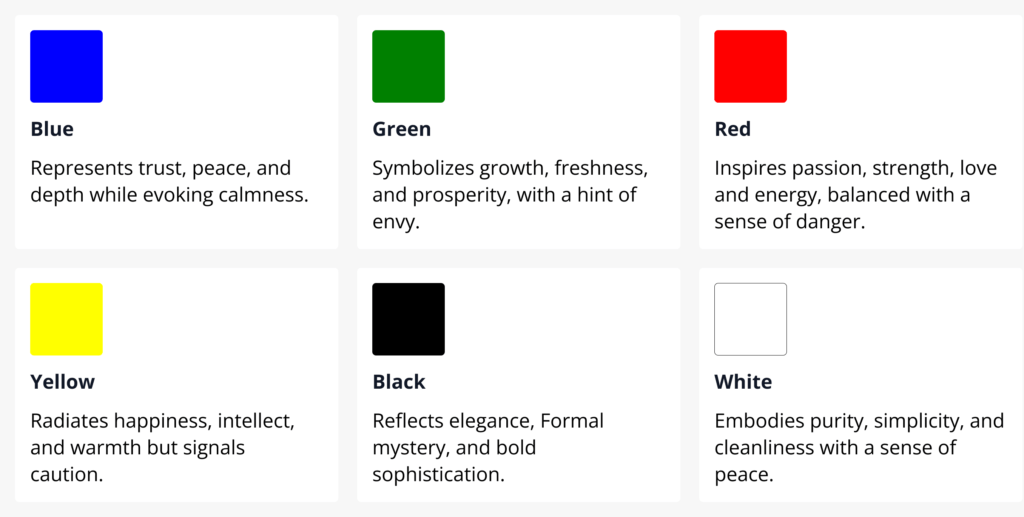The width and height of the screenshot is (1024, 517).
Task: Select the green color swatch
Action: click(408, 66)
